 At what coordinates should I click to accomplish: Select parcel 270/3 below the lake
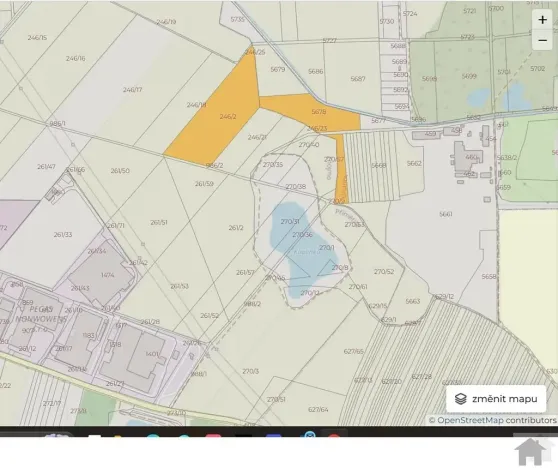tap(251, 371)
